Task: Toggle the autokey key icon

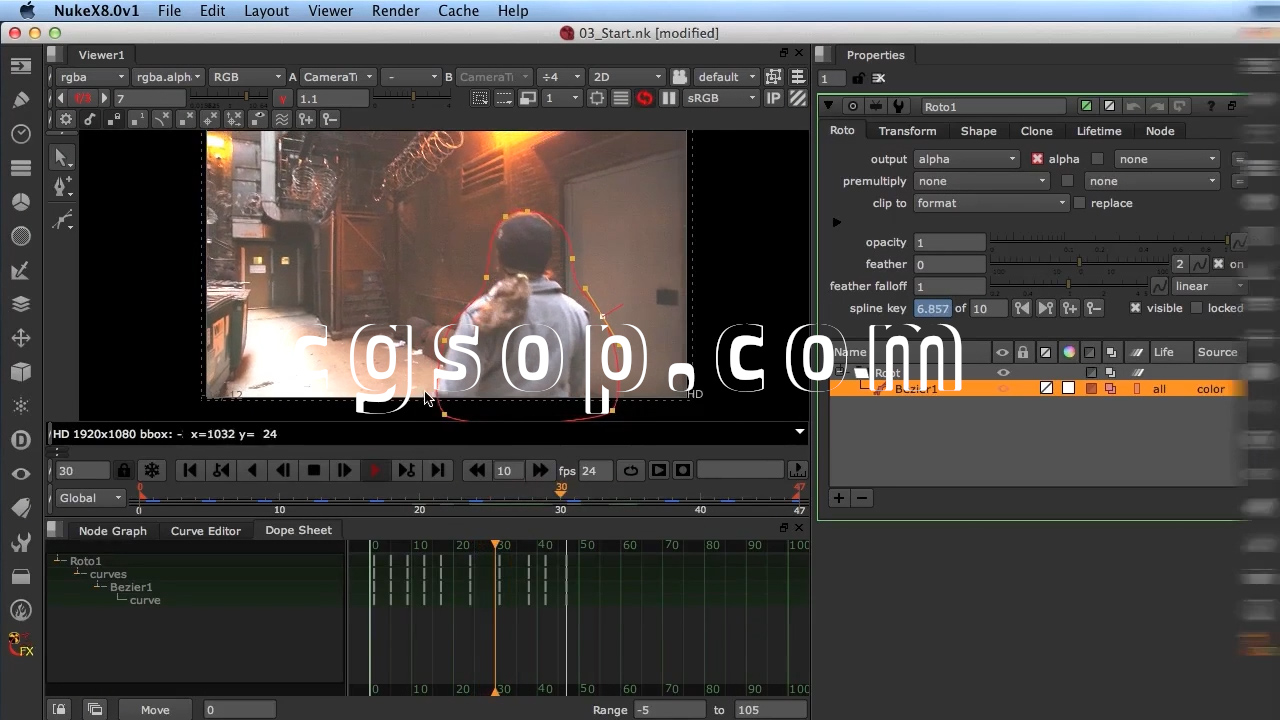Action: click(90, 119)
